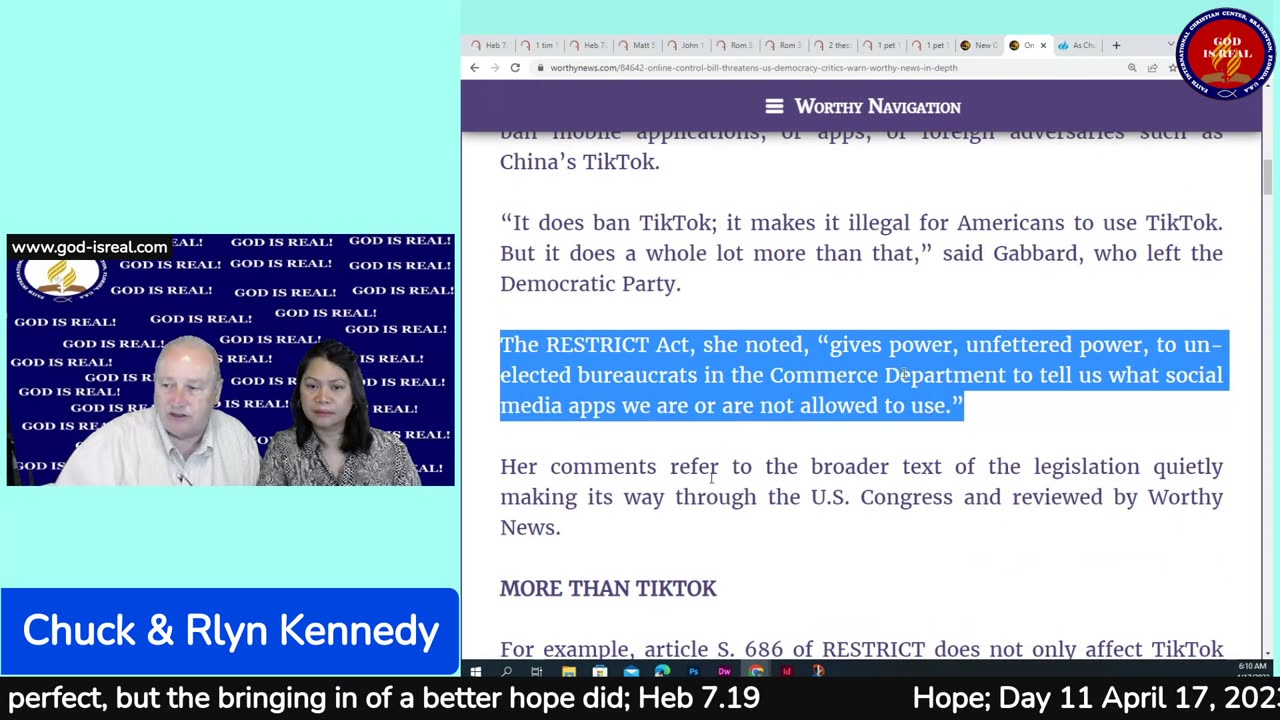
Task: Click paragraph beginning 'It does ban TikTok'
Action: (861, 253)
